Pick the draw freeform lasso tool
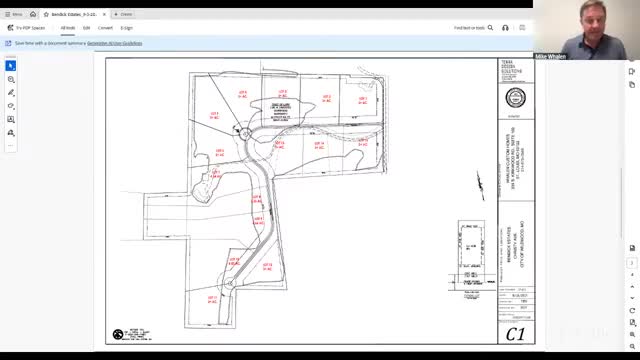 (11, 106)
